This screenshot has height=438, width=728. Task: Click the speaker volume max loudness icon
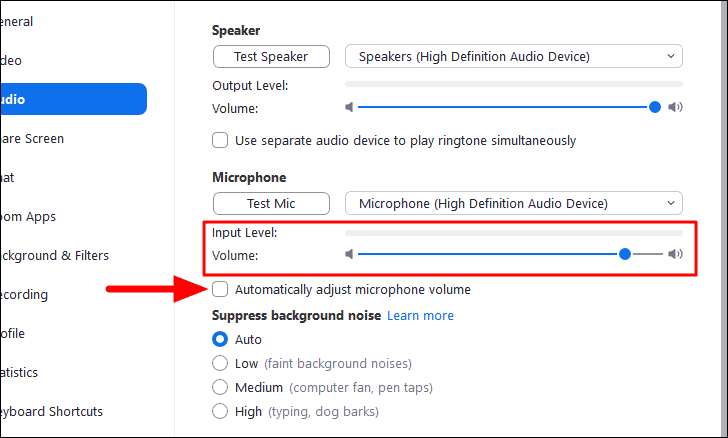675,107
